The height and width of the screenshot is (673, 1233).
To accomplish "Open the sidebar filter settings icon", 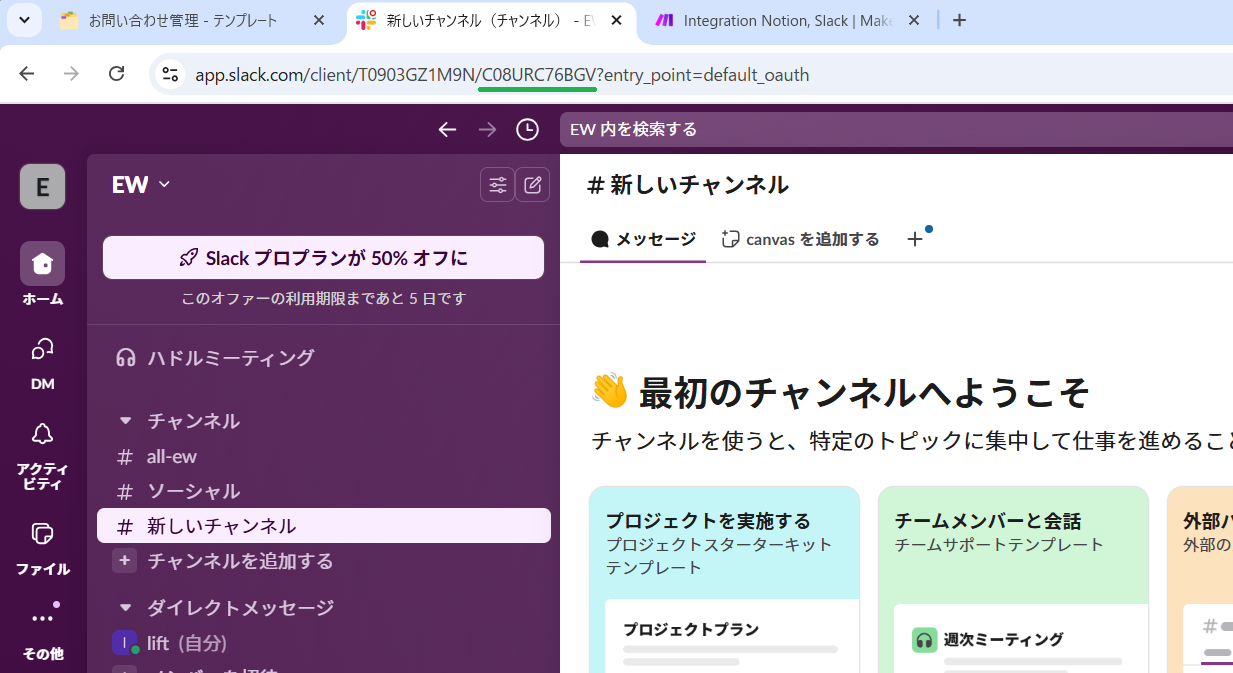I will pyautogui.click(x=497, y=185).
